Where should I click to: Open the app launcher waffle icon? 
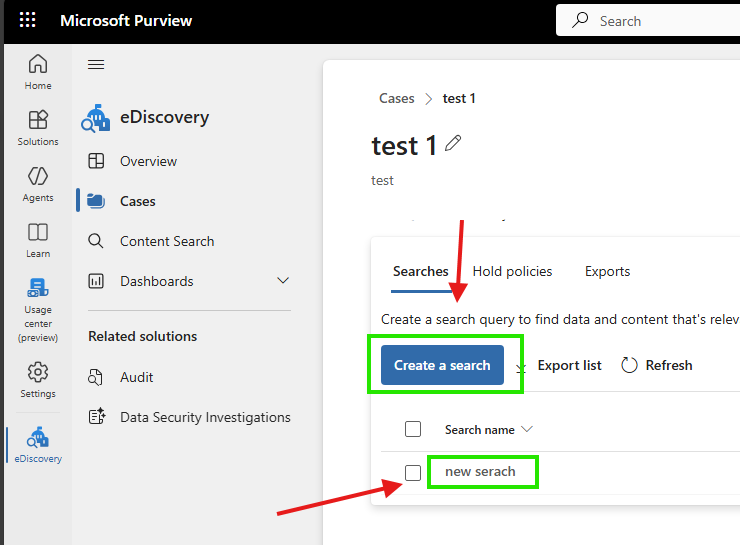[x=27, y=20]
